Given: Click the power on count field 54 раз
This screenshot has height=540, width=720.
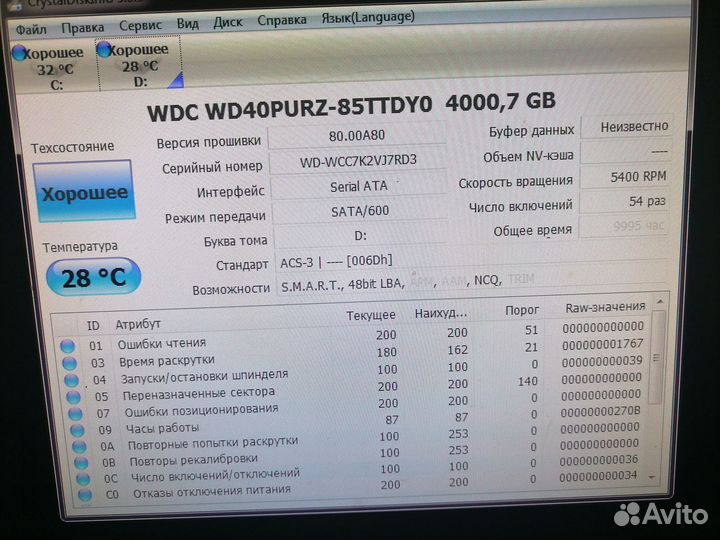Looking at the screenshot, I should click(x=624, y=202).
